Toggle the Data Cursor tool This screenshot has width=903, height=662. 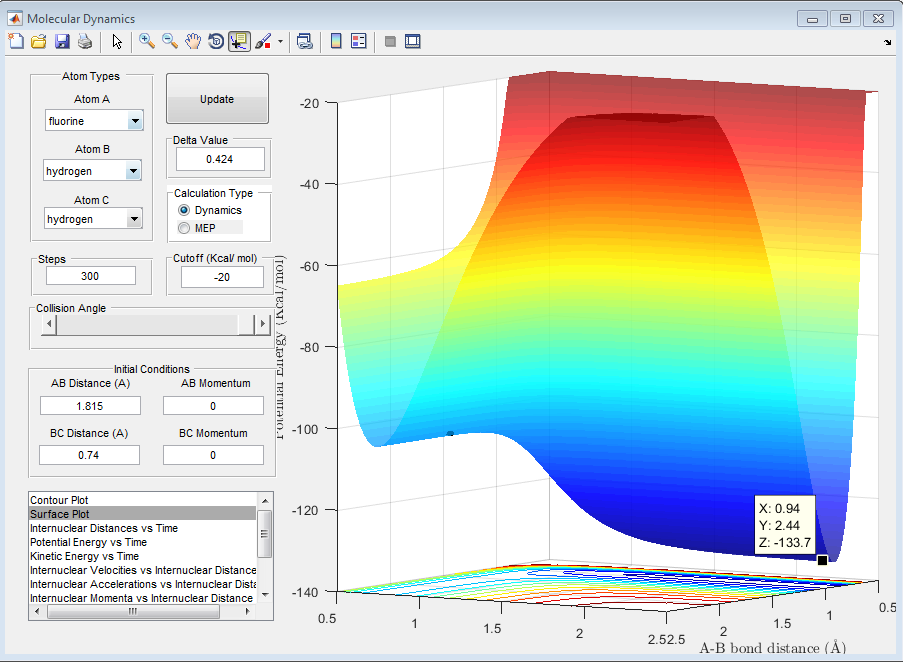239,41
